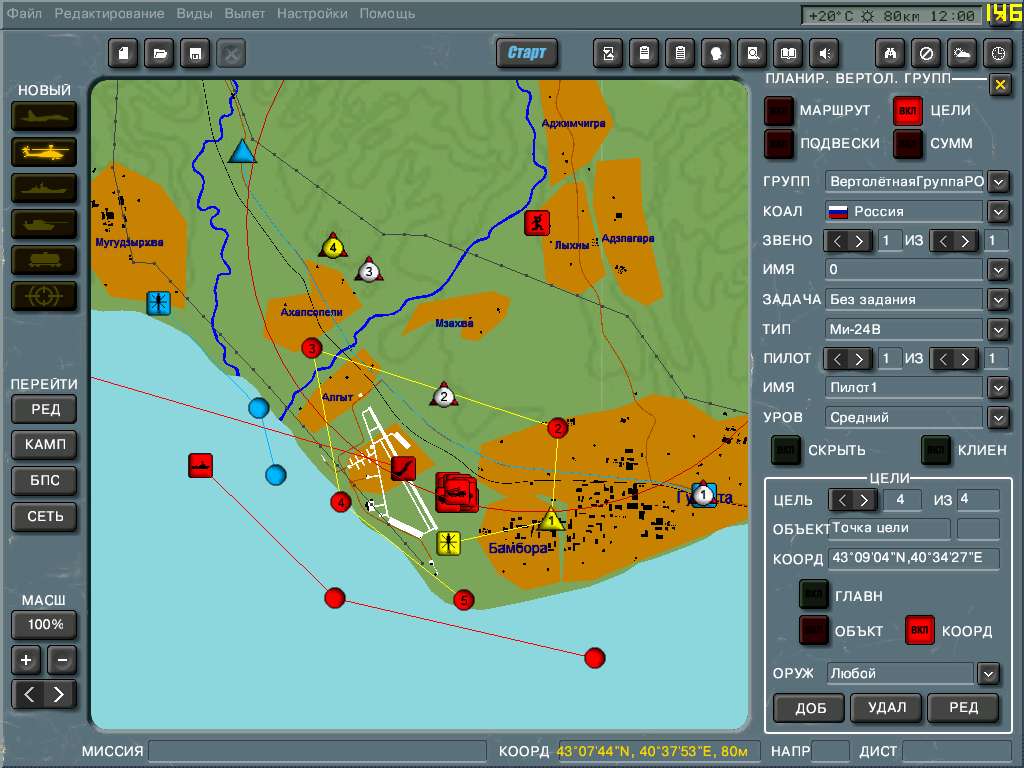The image size is (1024, 768).
Task: Select the new airplane group icon
Action: tap(44, 116)
